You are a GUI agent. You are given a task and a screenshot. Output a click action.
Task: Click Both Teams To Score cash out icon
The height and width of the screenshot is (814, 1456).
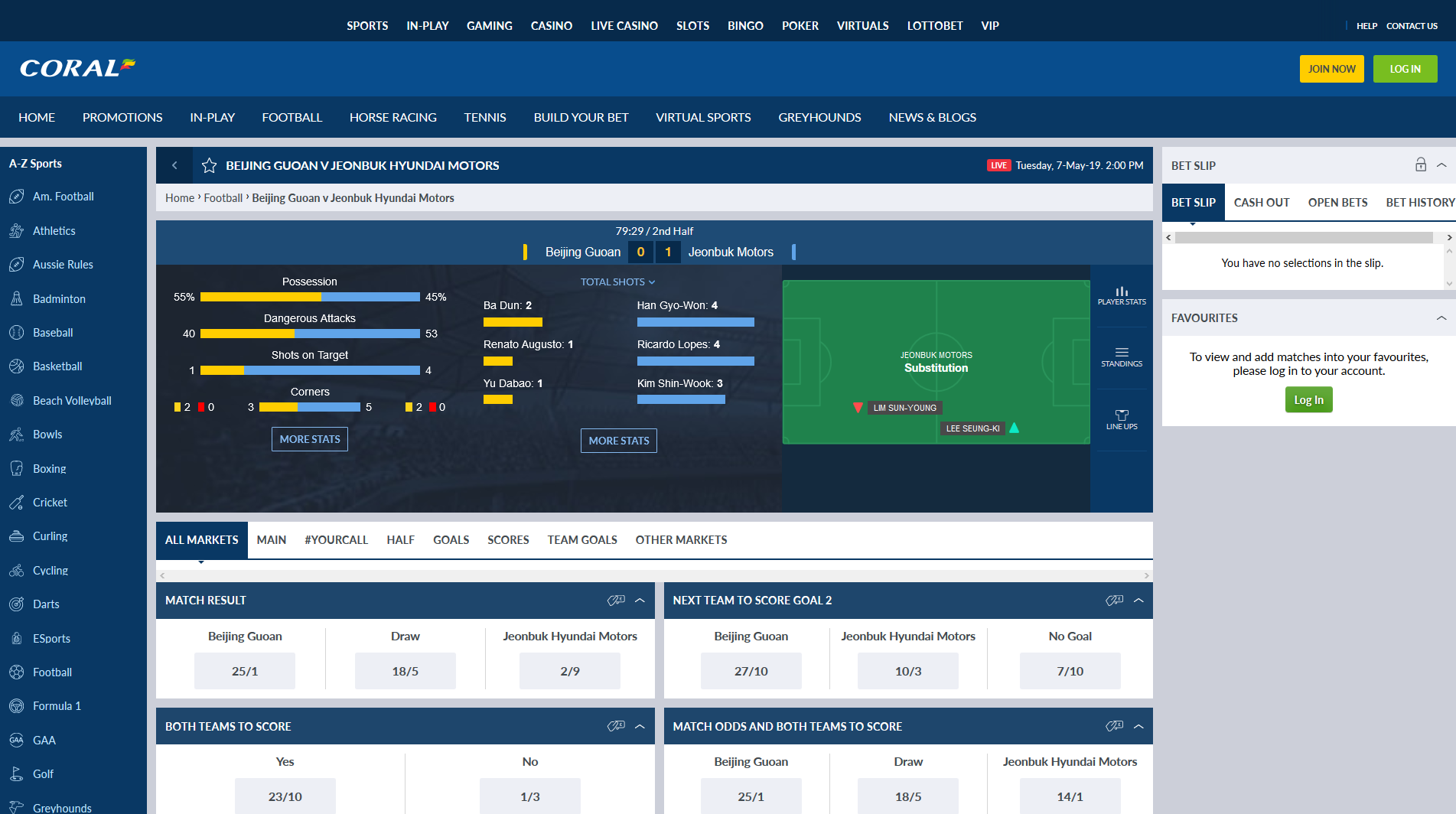tap(616, 726)
